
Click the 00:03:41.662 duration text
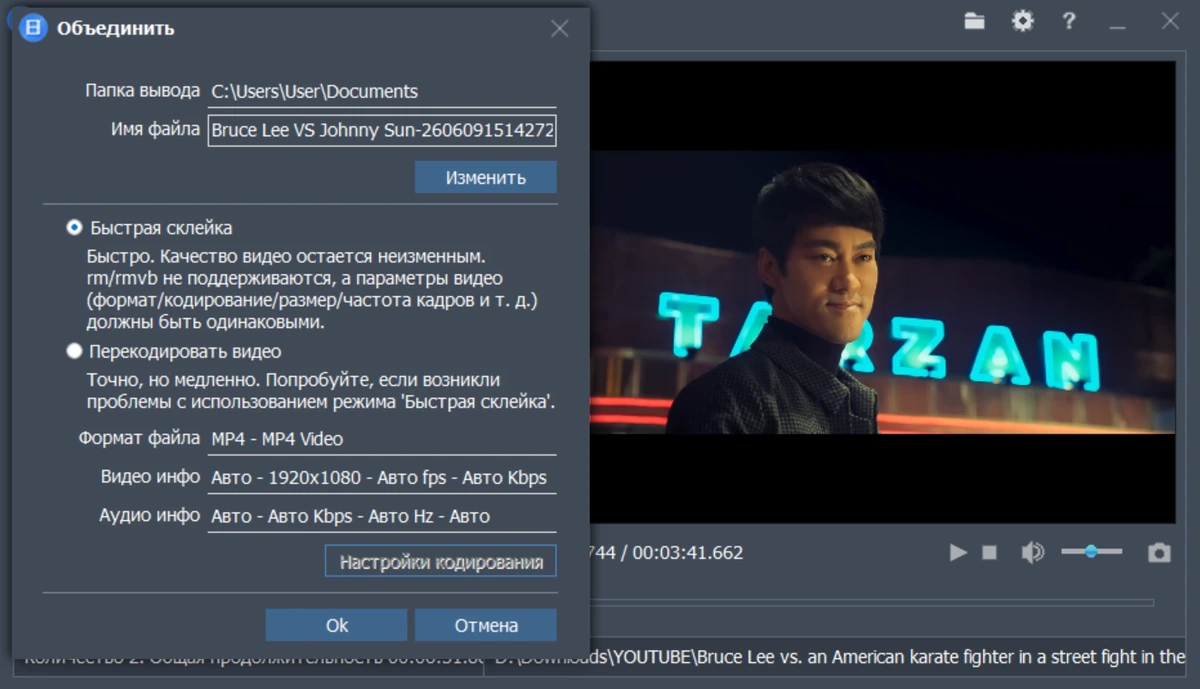click(688, 553)
